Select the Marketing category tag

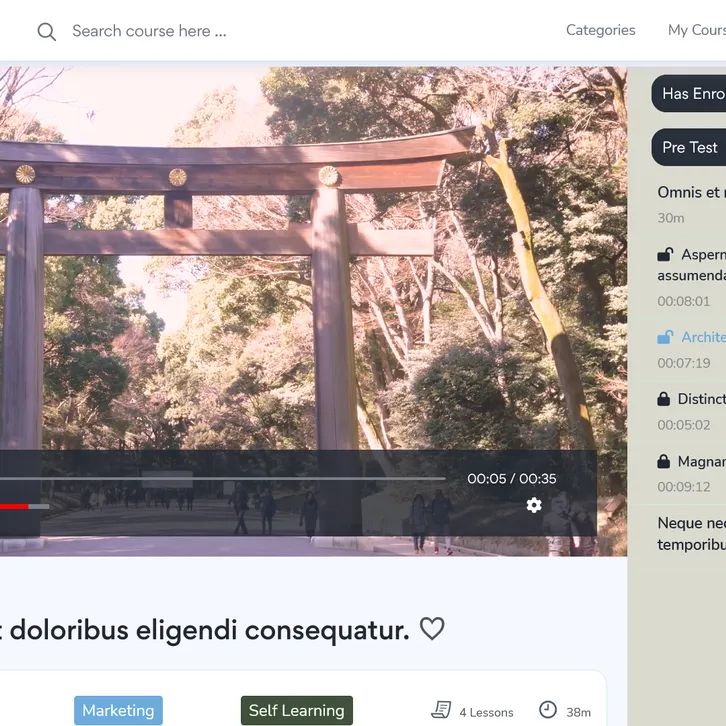[x=118, y=710]
